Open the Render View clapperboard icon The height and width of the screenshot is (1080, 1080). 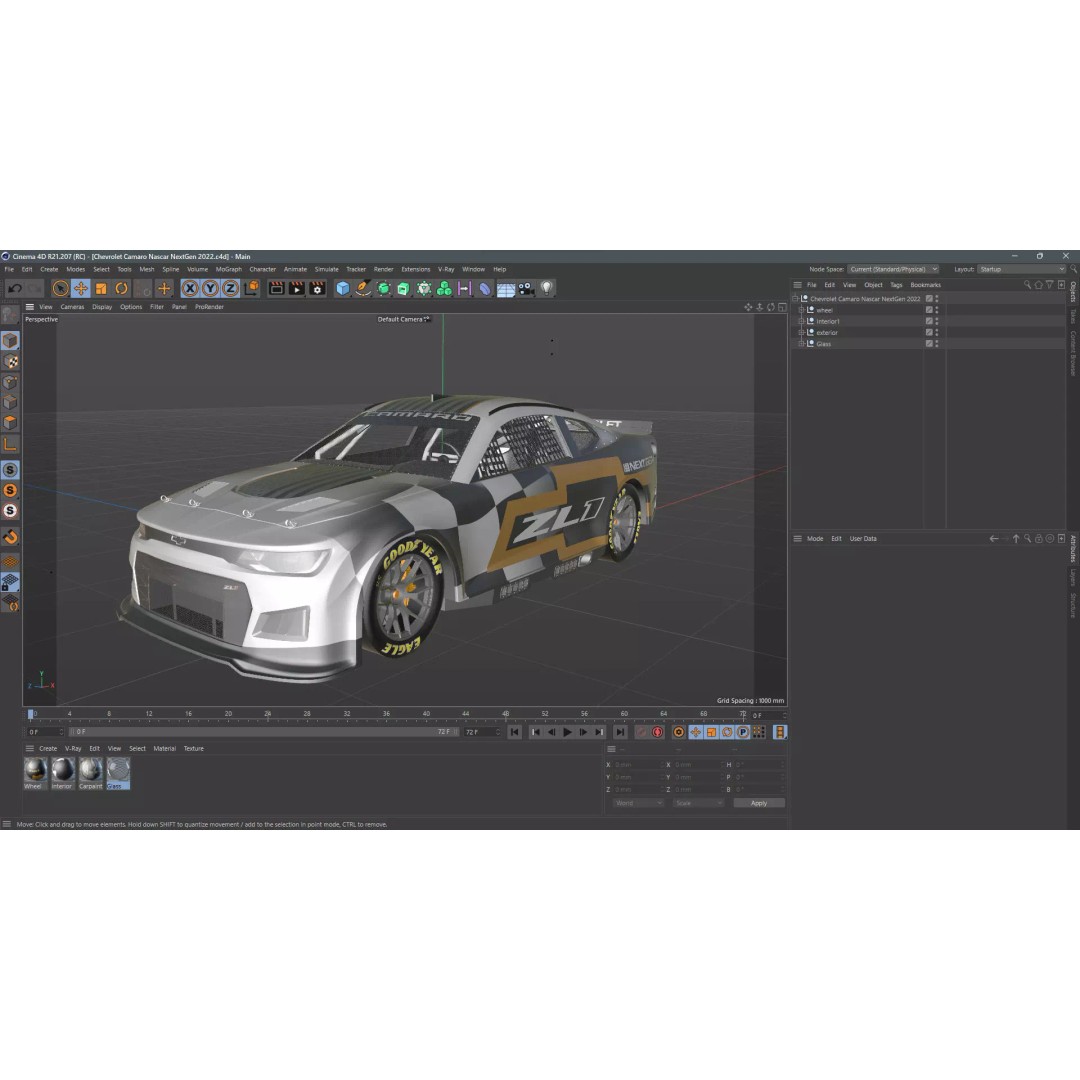(276, 289)
